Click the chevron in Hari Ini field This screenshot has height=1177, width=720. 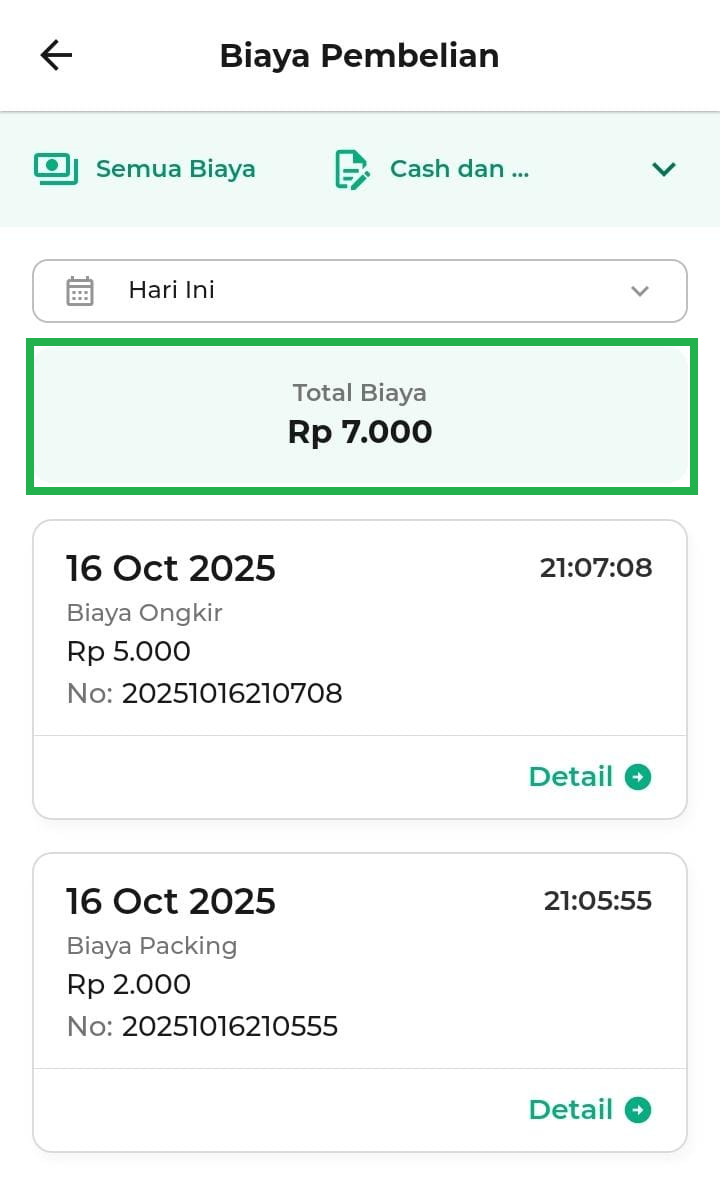(x=640, y=291)
